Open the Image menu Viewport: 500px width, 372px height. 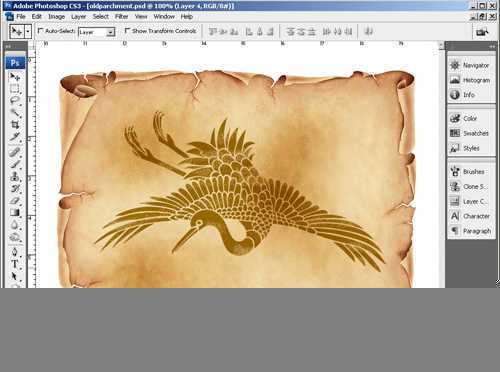(x=56, y=16)
